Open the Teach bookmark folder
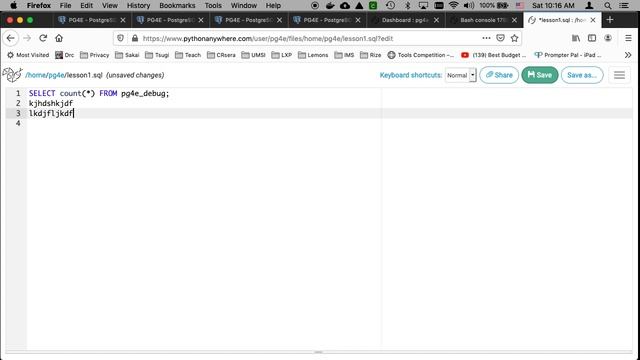 tap(188, 55)
